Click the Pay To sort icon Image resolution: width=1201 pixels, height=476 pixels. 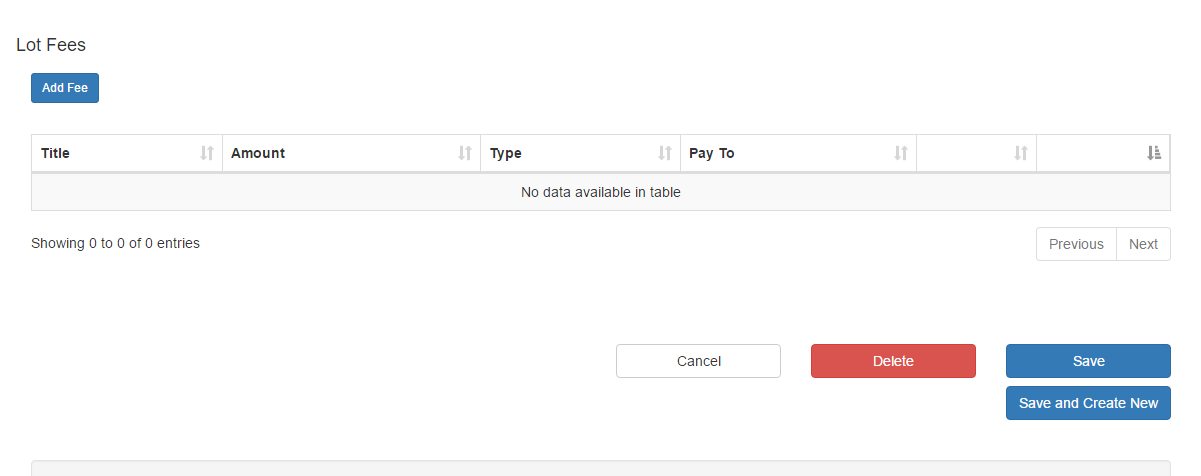coord(901,153)
